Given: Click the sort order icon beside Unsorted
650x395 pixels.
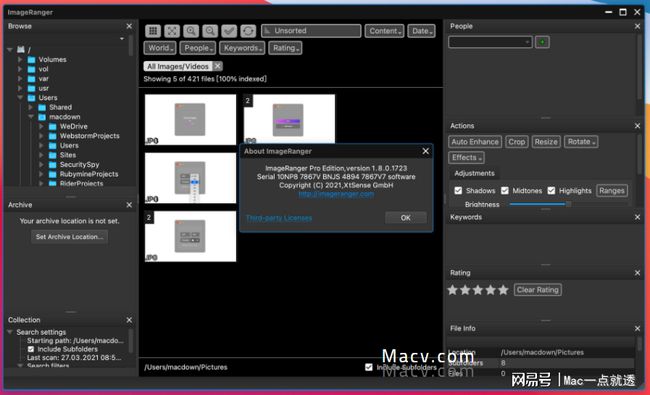Looking at the screenshot, I should tap(268, 31).
